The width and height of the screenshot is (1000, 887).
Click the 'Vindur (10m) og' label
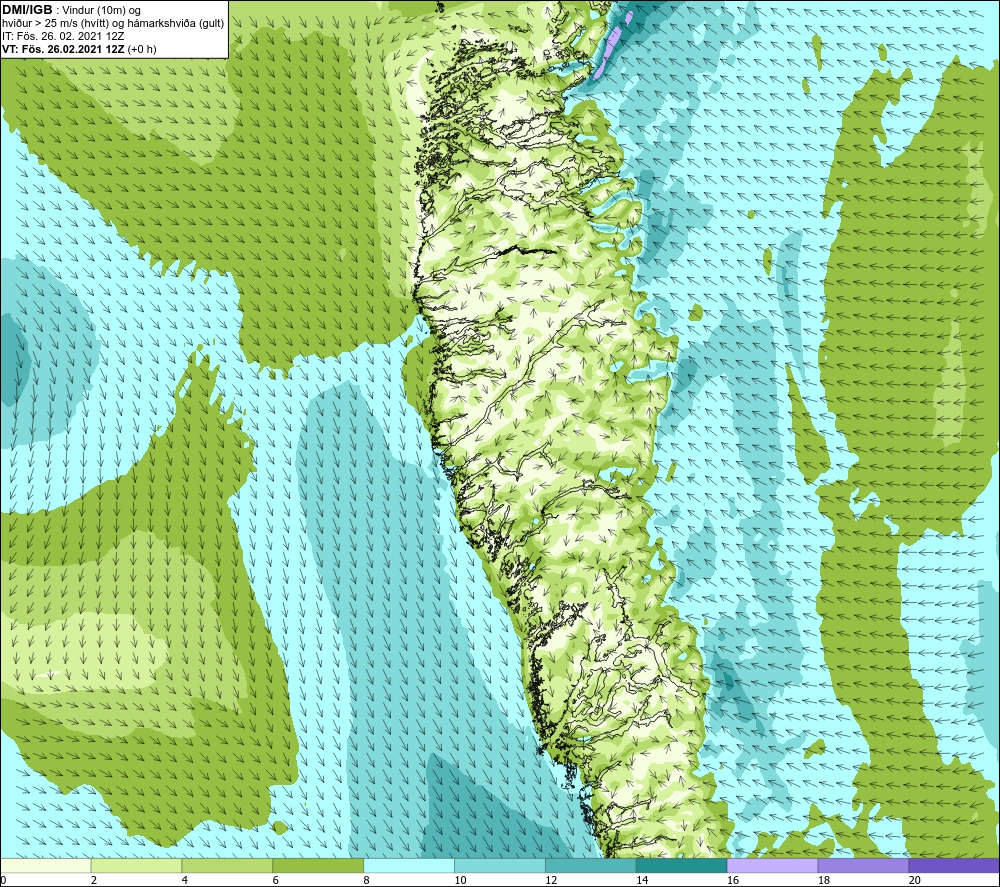[x=101, y=11]
